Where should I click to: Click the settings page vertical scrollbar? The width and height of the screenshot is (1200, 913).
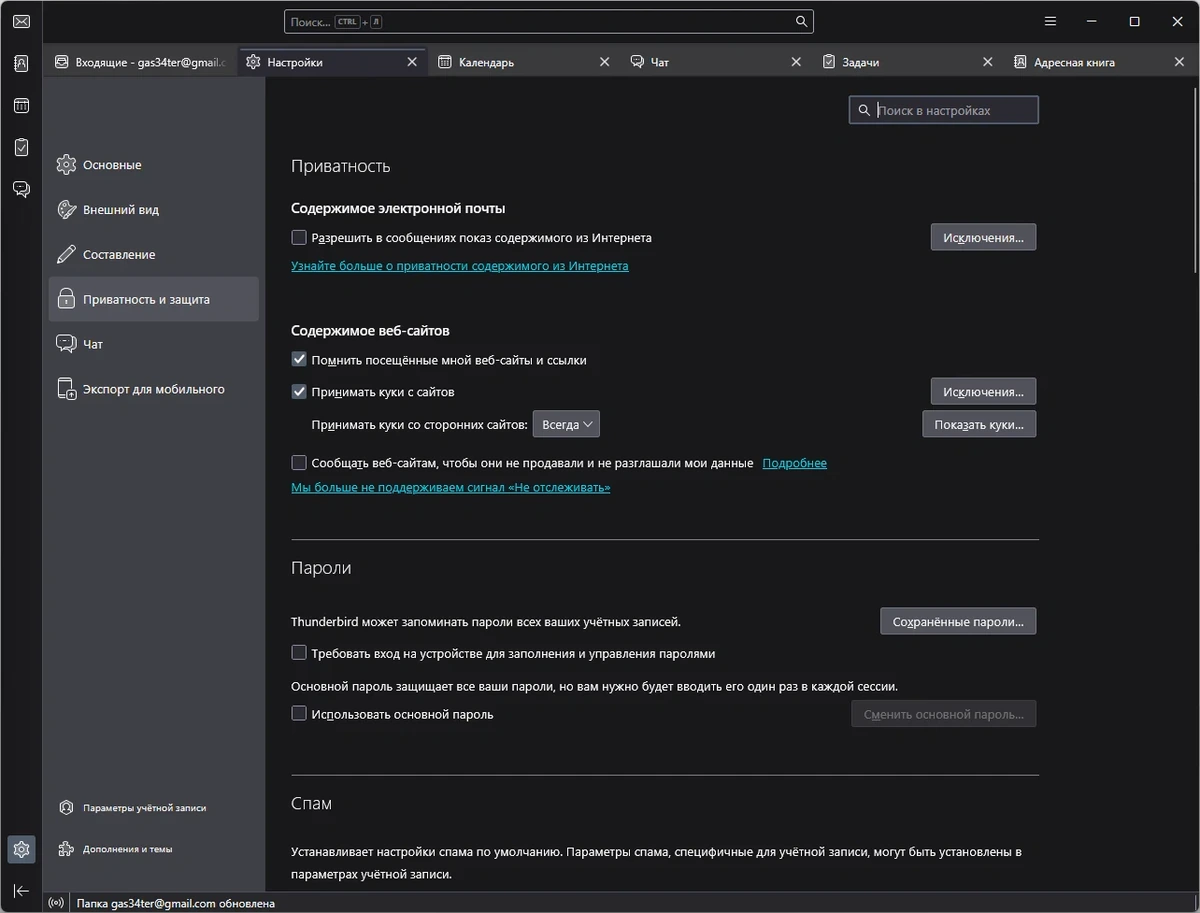click(1194, 180)
